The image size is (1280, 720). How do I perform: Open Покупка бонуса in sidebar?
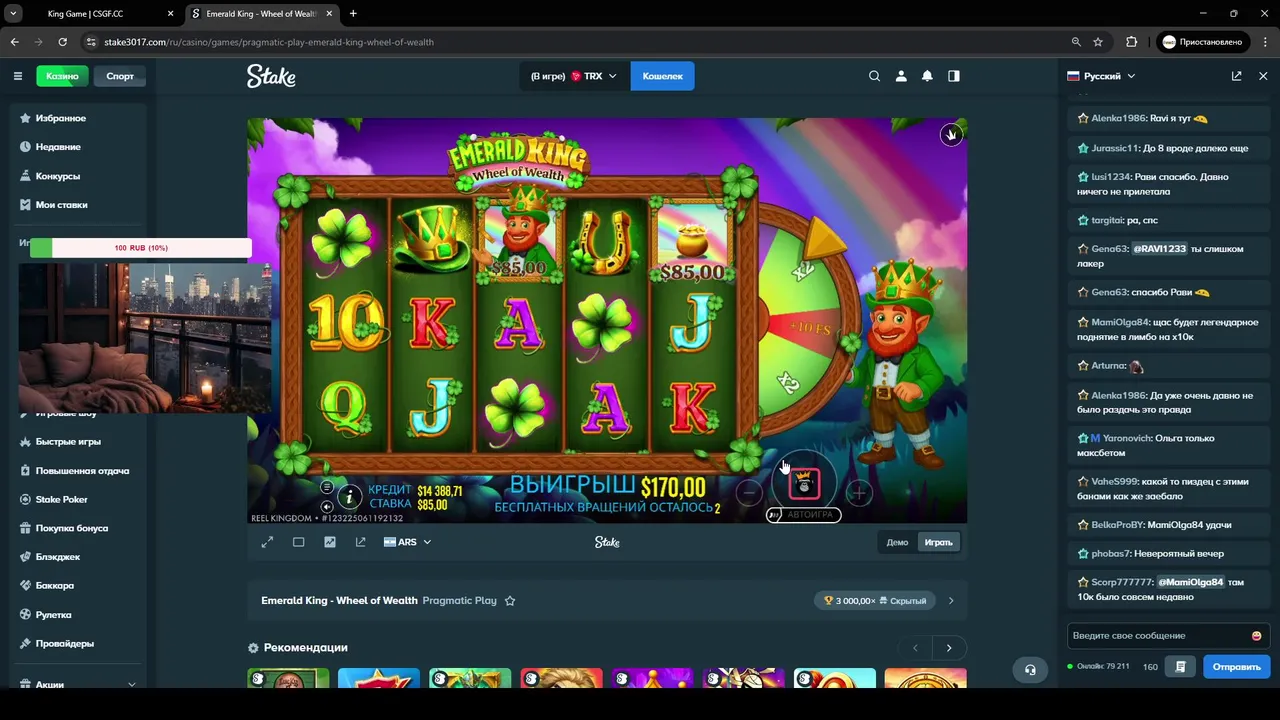tap(77, 528)
